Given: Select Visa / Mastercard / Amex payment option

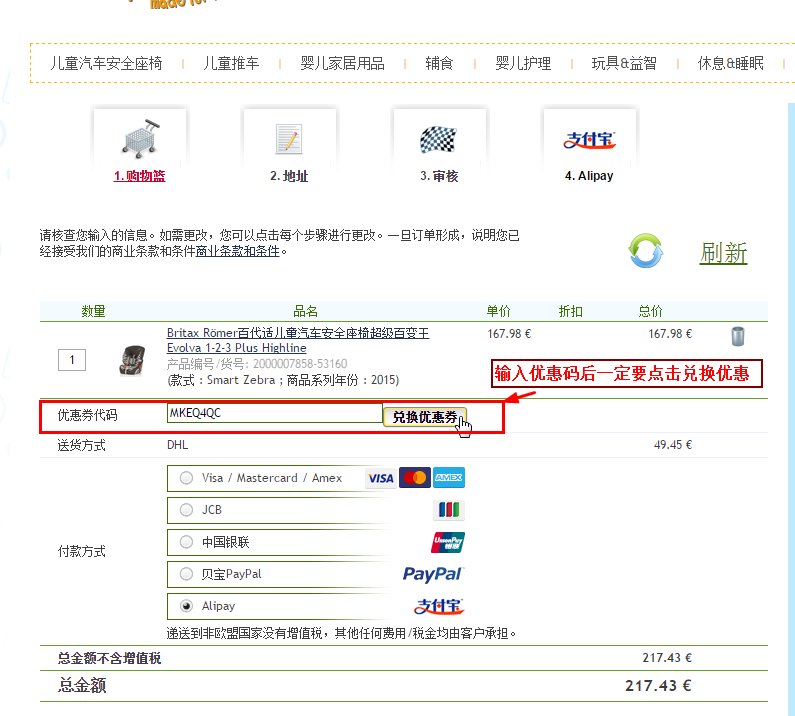Looking at the screenshot, I should pos(186,478).
